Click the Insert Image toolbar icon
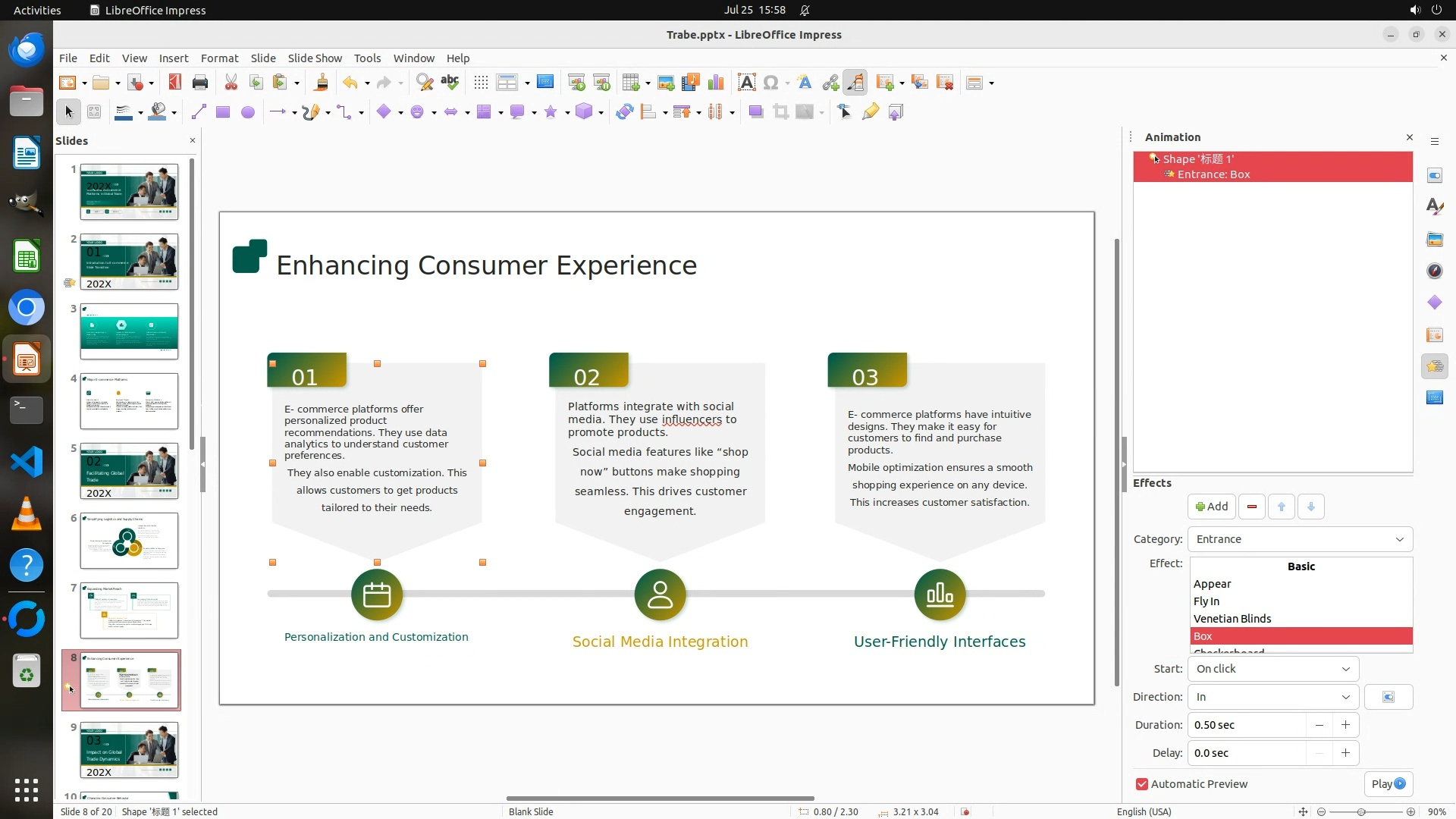This screenshot has height=819, width=1456. (x=666, y=83)
